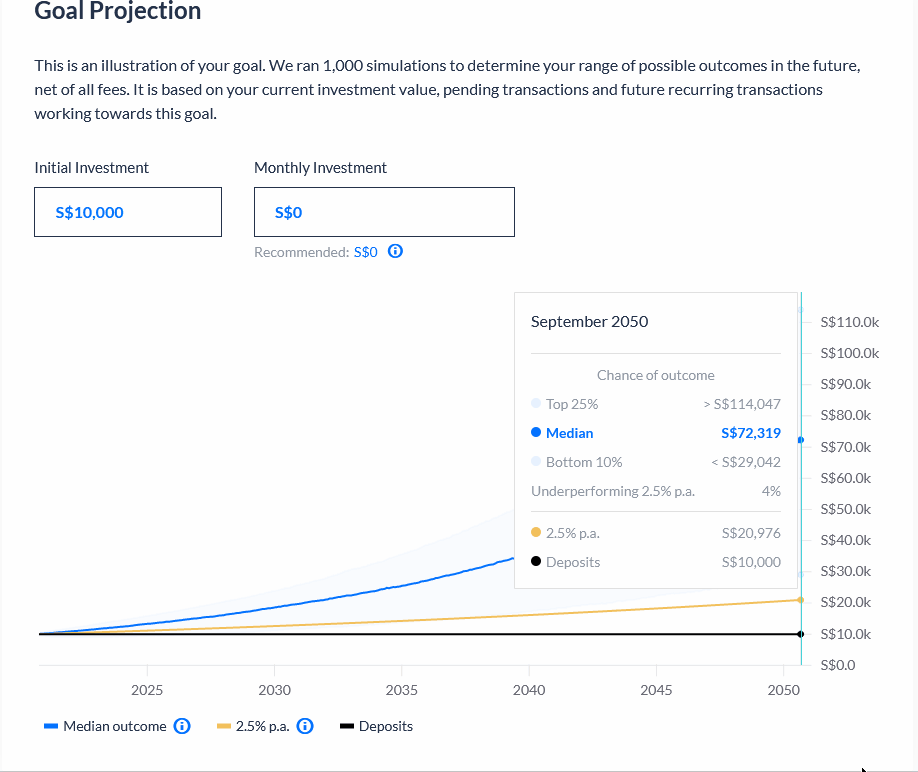Click info icon beside Median outcome legend

182,726
